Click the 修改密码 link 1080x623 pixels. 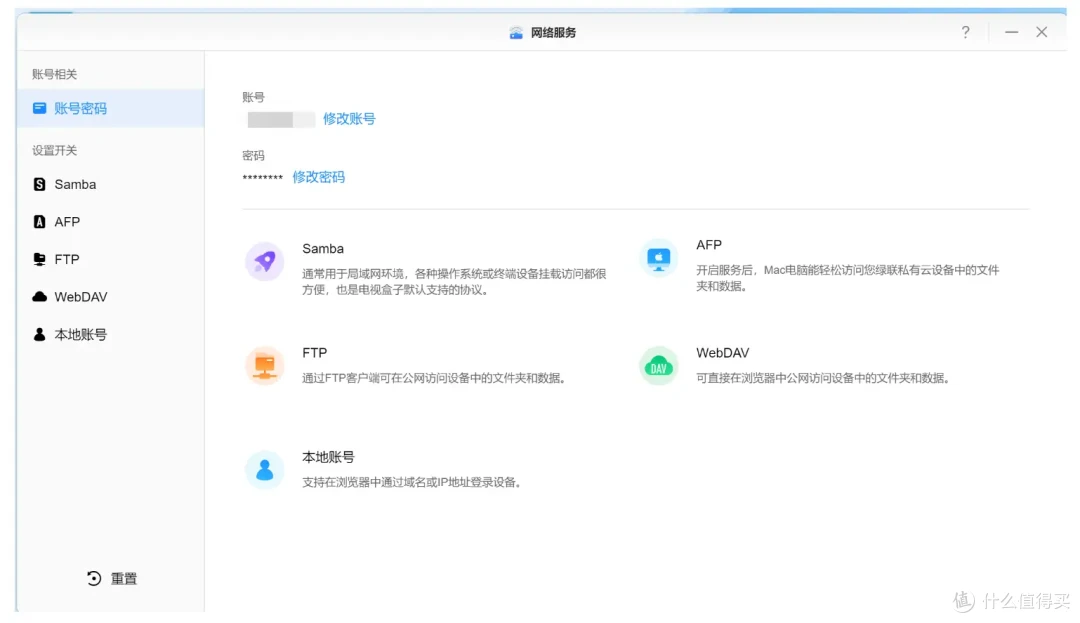[318, 178]
